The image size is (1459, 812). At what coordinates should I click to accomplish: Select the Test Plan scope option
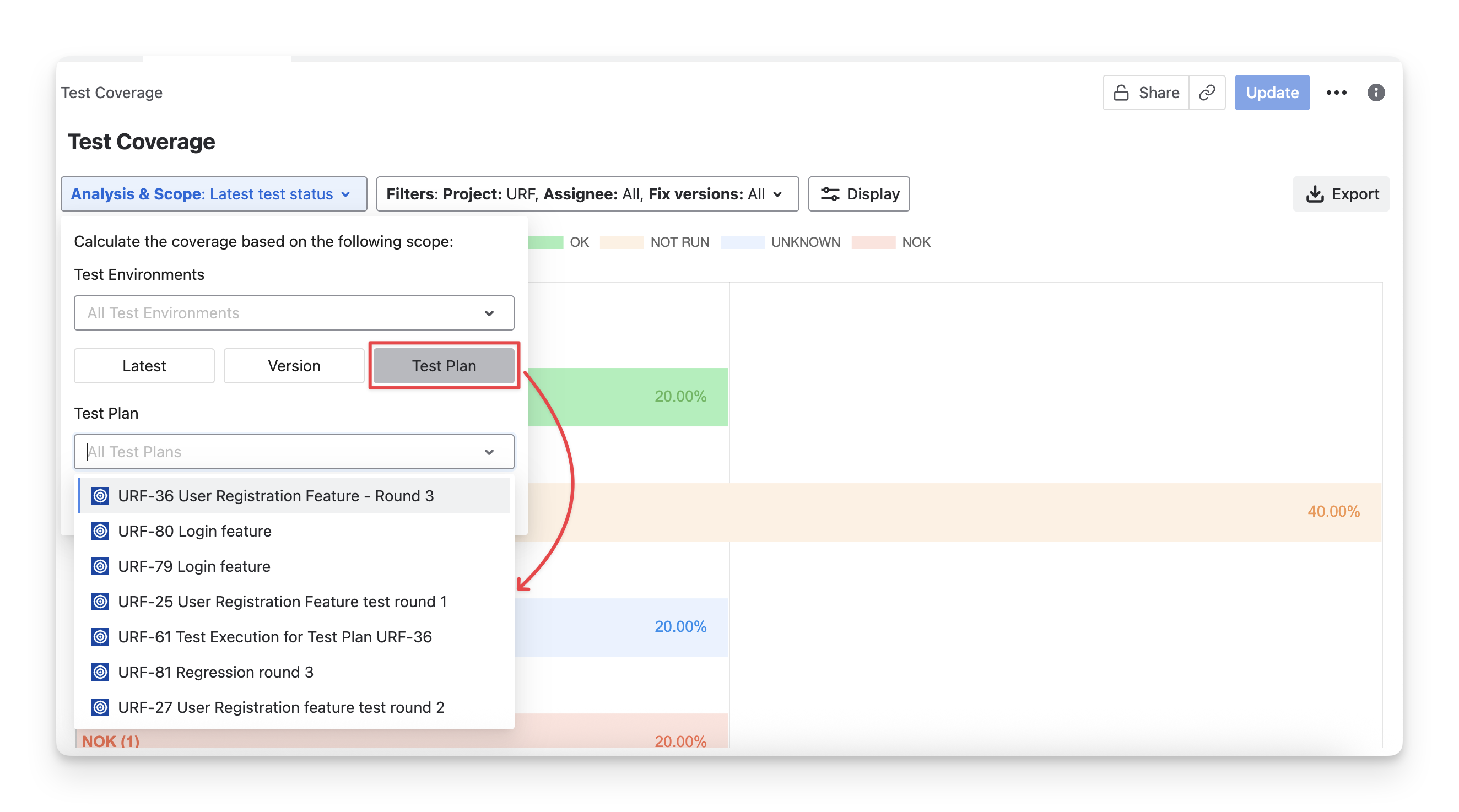point(444,366)
